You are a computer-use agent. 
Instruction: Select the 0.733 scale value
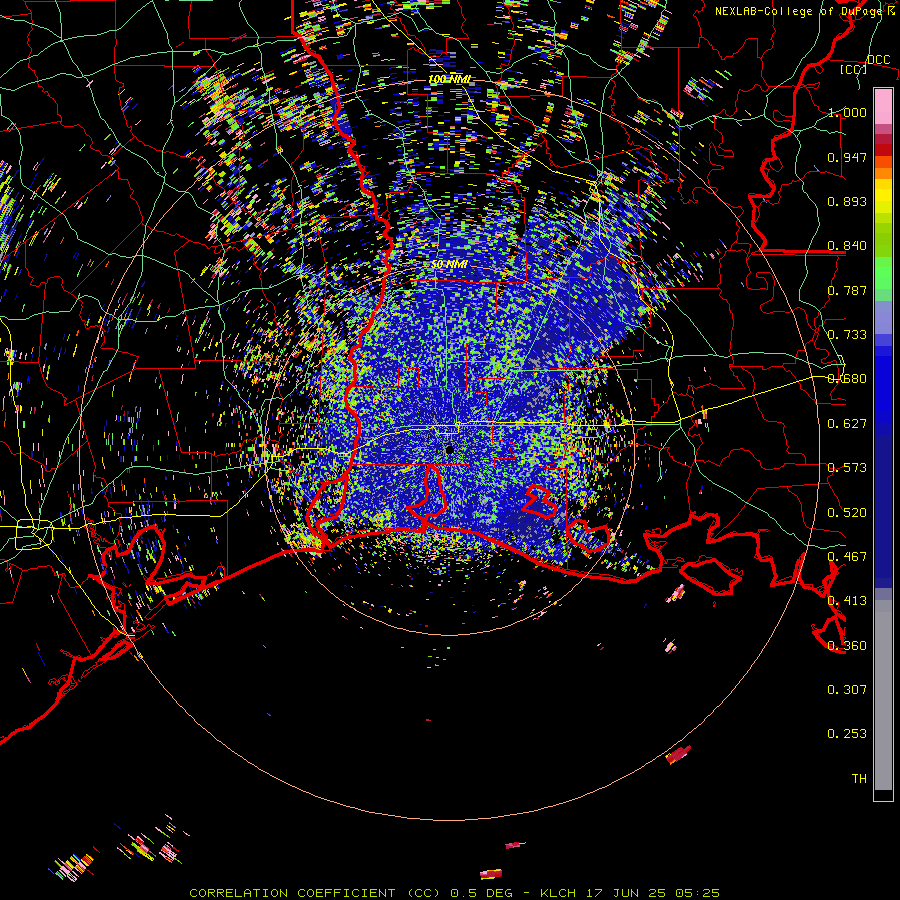click(847, 335)
